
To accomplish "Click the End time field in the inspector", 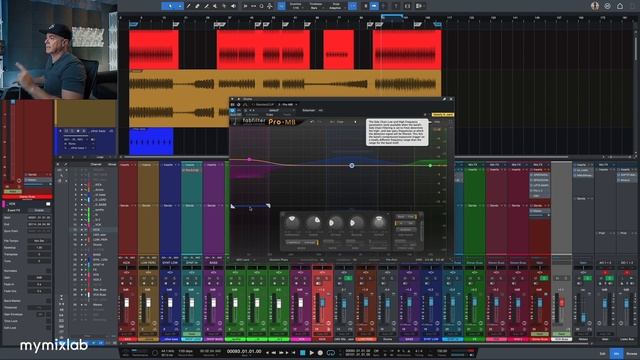I will point(39,224).
